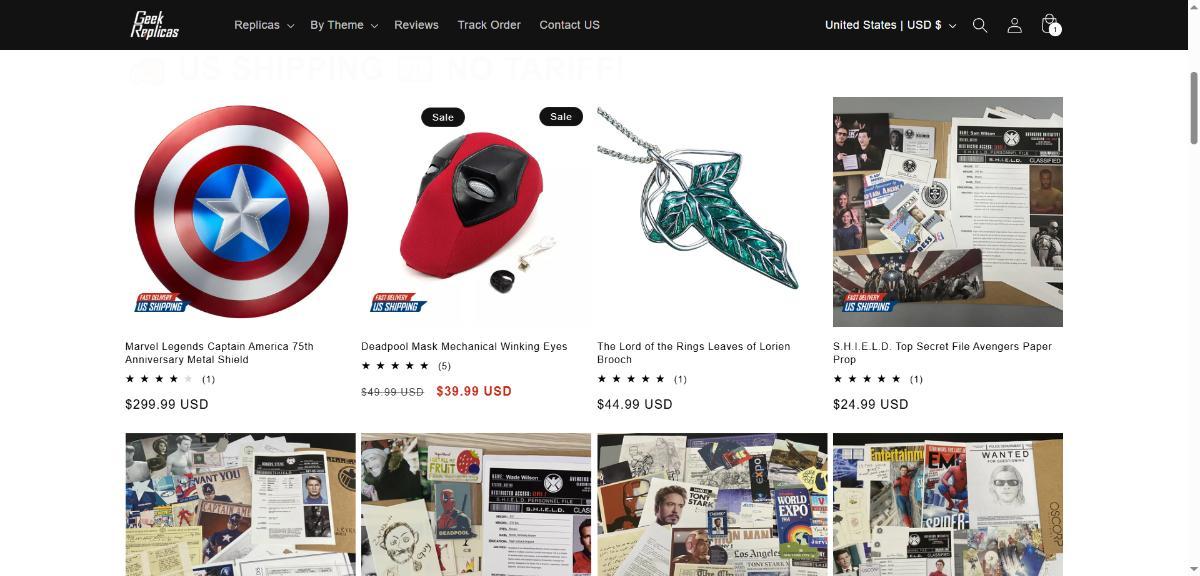The width and height of the screenshot is (1200, 576).
Task: Open Marvel Legends Captain America Shield link
Action: 219,353
